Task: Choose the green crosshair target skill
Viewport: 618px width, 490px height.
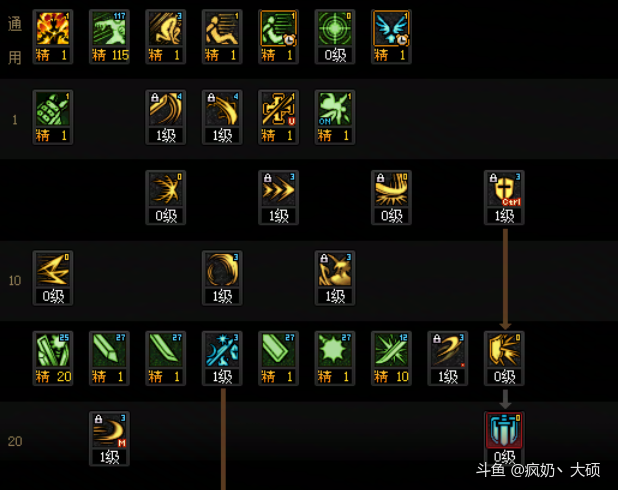Action: coord(335,28)
